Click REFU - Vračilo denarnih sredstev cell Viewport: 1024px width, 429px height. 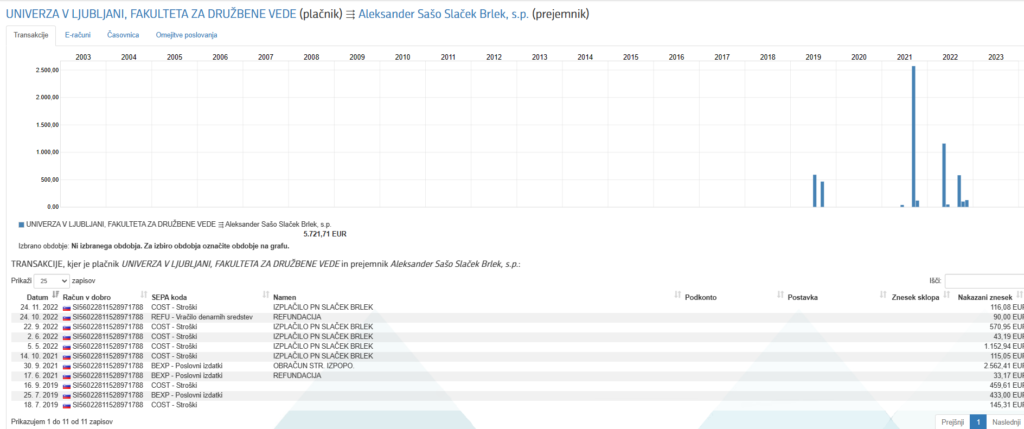tap(202, 317)
